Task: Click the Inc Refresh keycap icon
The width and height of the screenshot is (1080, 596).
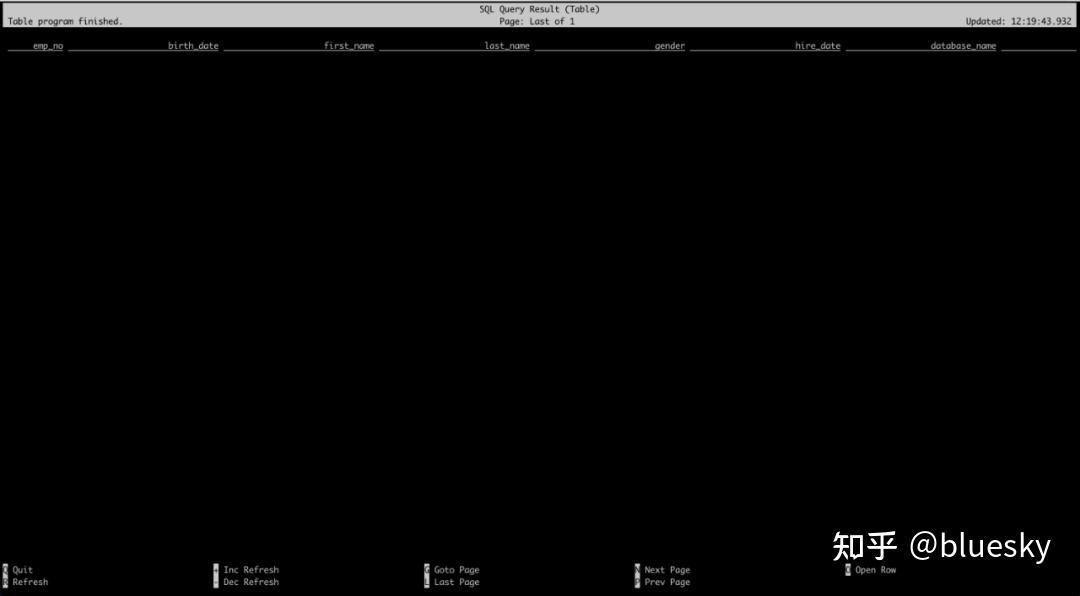Action: coord(216,569)
